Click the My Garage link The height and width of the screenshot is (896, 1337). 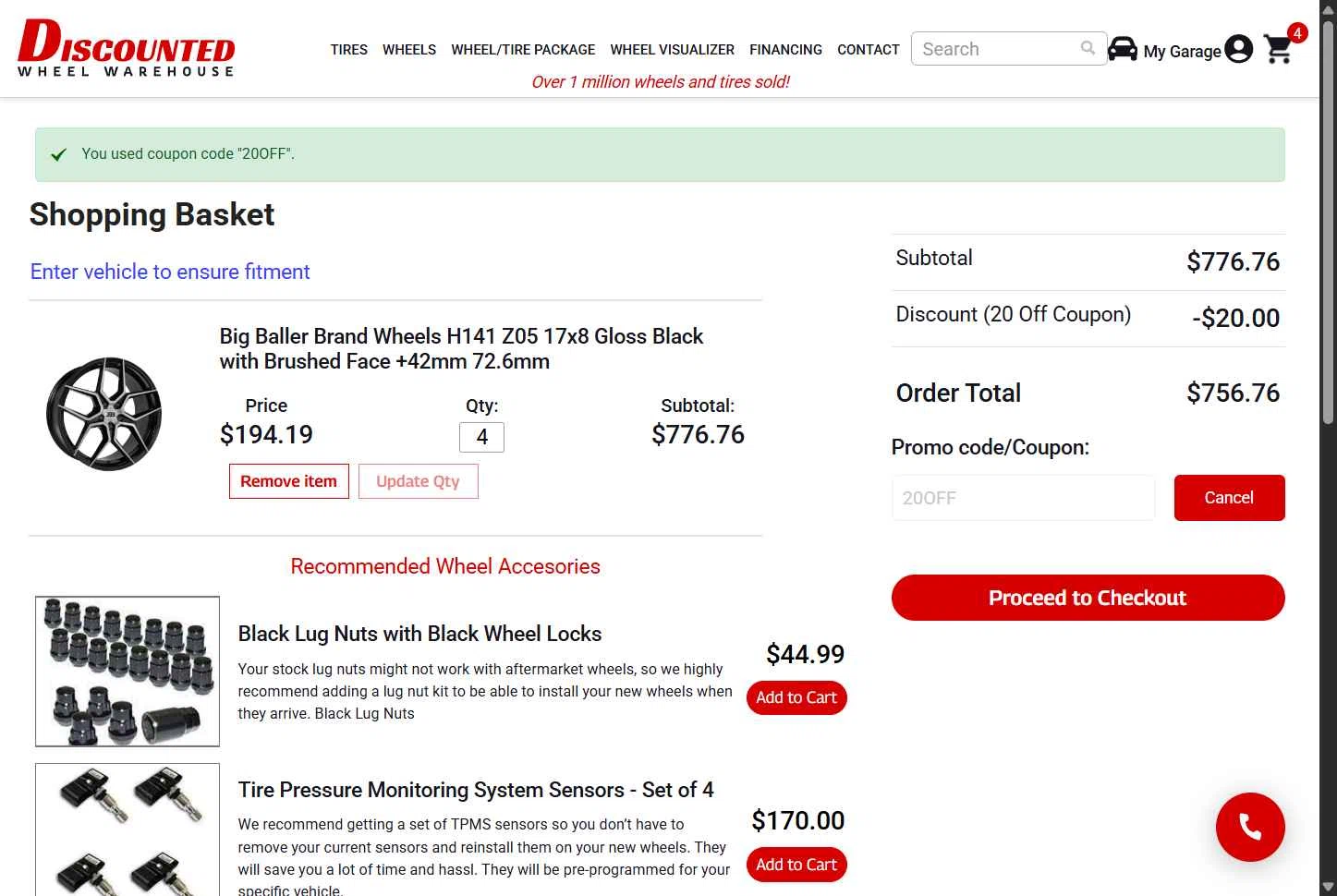[x=1182, y=52]
